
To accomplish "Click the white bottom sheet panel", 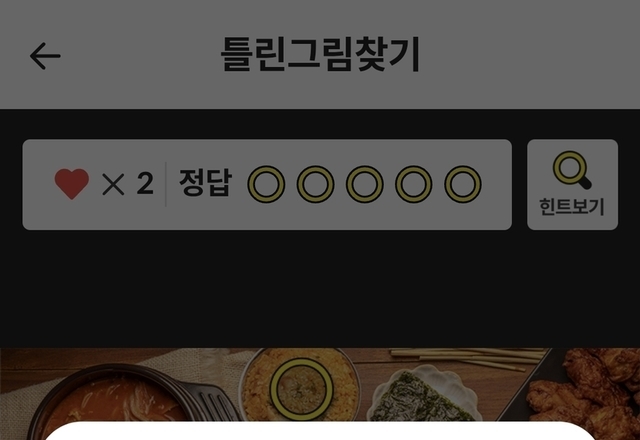I will click(x=320, y=431).
